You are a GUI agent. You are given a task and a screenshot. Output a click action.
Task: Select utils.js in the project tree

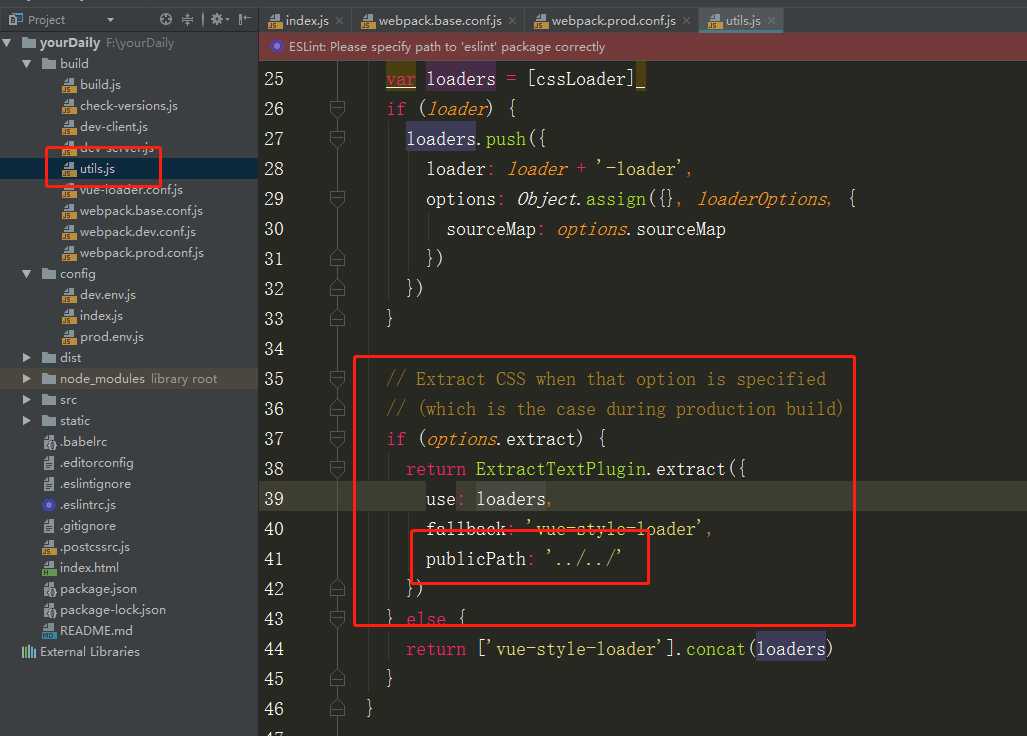[x=97, y=169]
